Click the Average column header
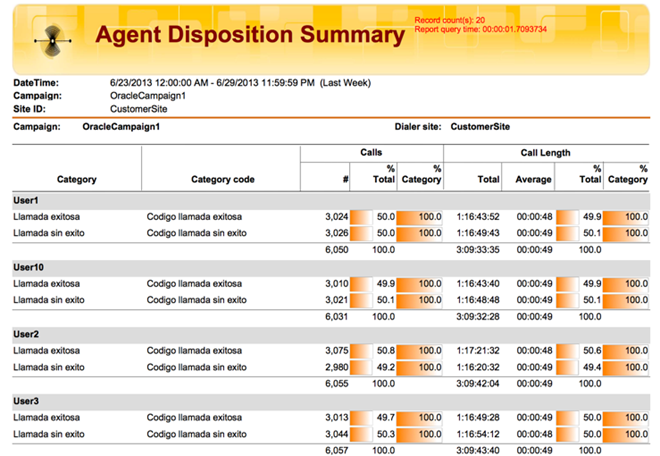Viewport: 660px width, 456px height. tap(534, 179)
